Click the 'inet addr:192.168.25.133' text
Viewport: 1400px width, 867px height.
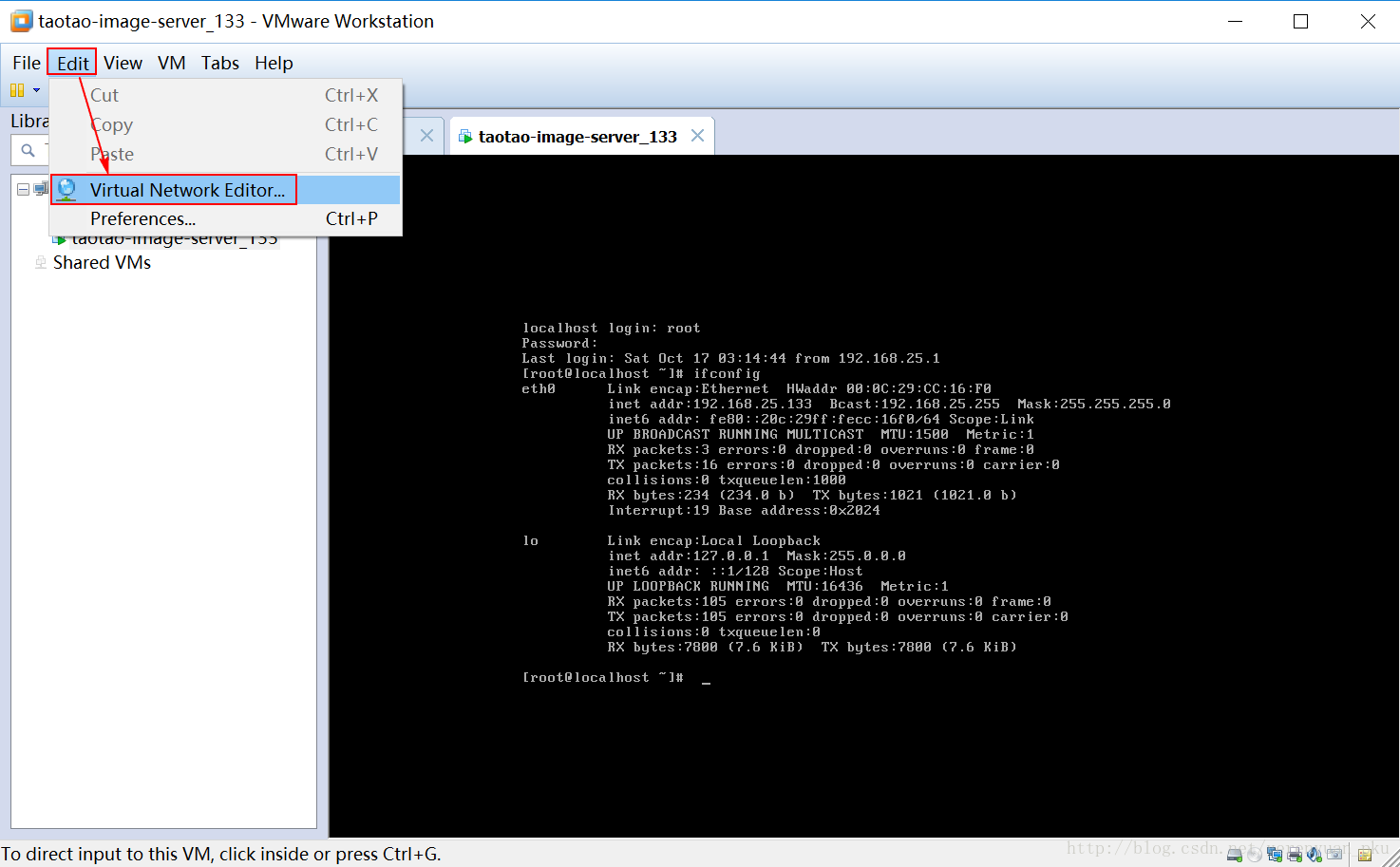coord(710,404)
